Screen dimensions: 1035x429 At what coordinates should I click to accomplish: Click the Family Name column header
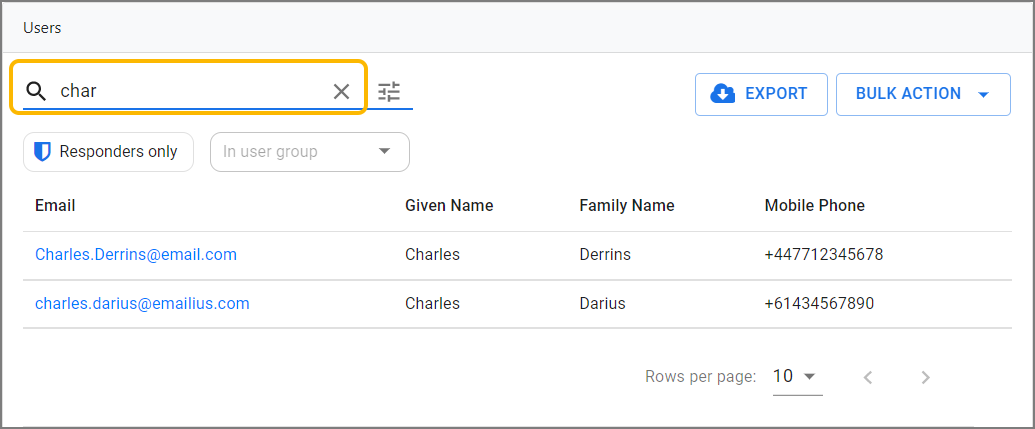pos(627,205)
